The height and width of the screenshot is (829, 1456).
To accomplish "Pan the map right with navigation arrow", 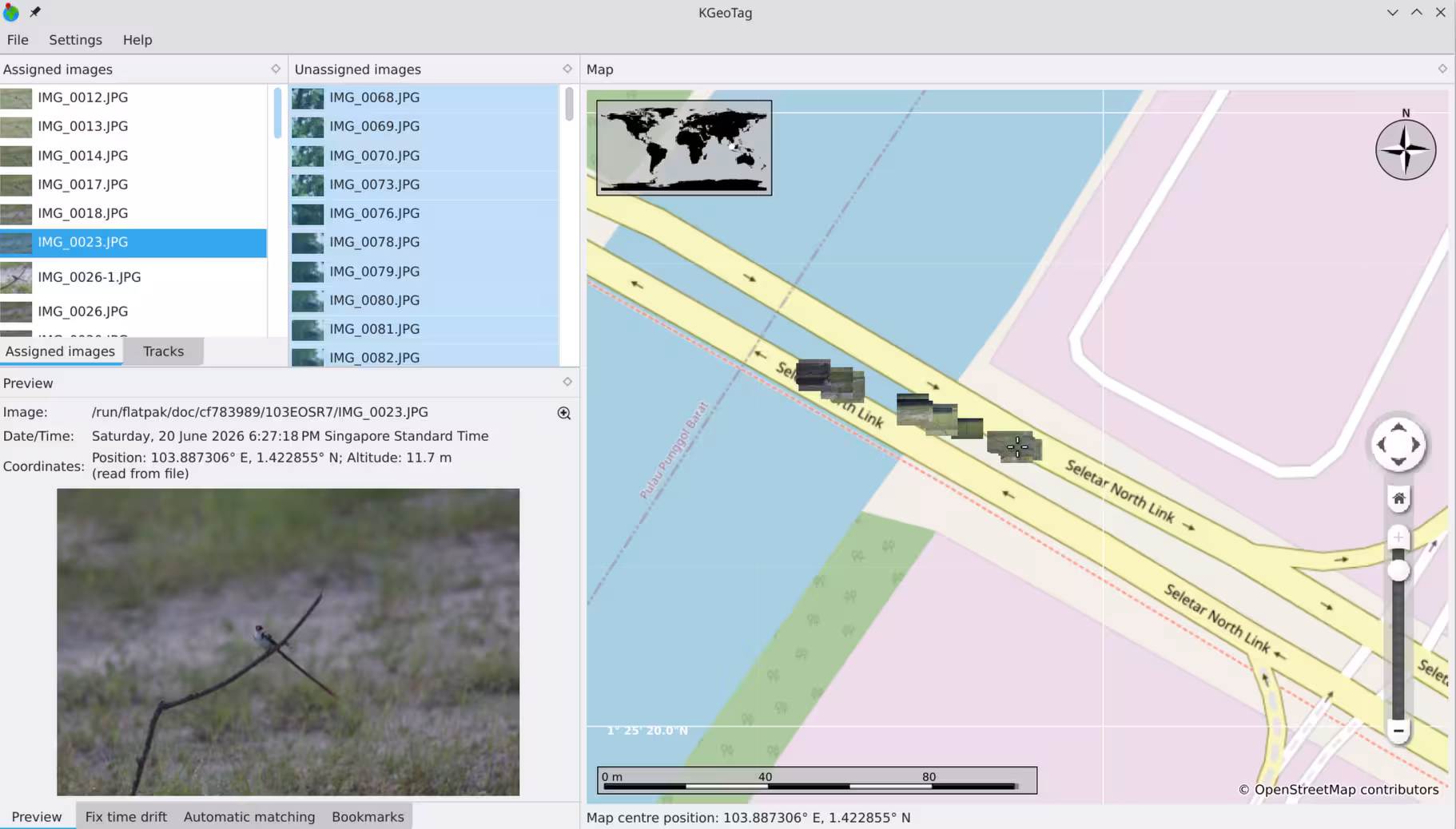I will pos(1416,444).
